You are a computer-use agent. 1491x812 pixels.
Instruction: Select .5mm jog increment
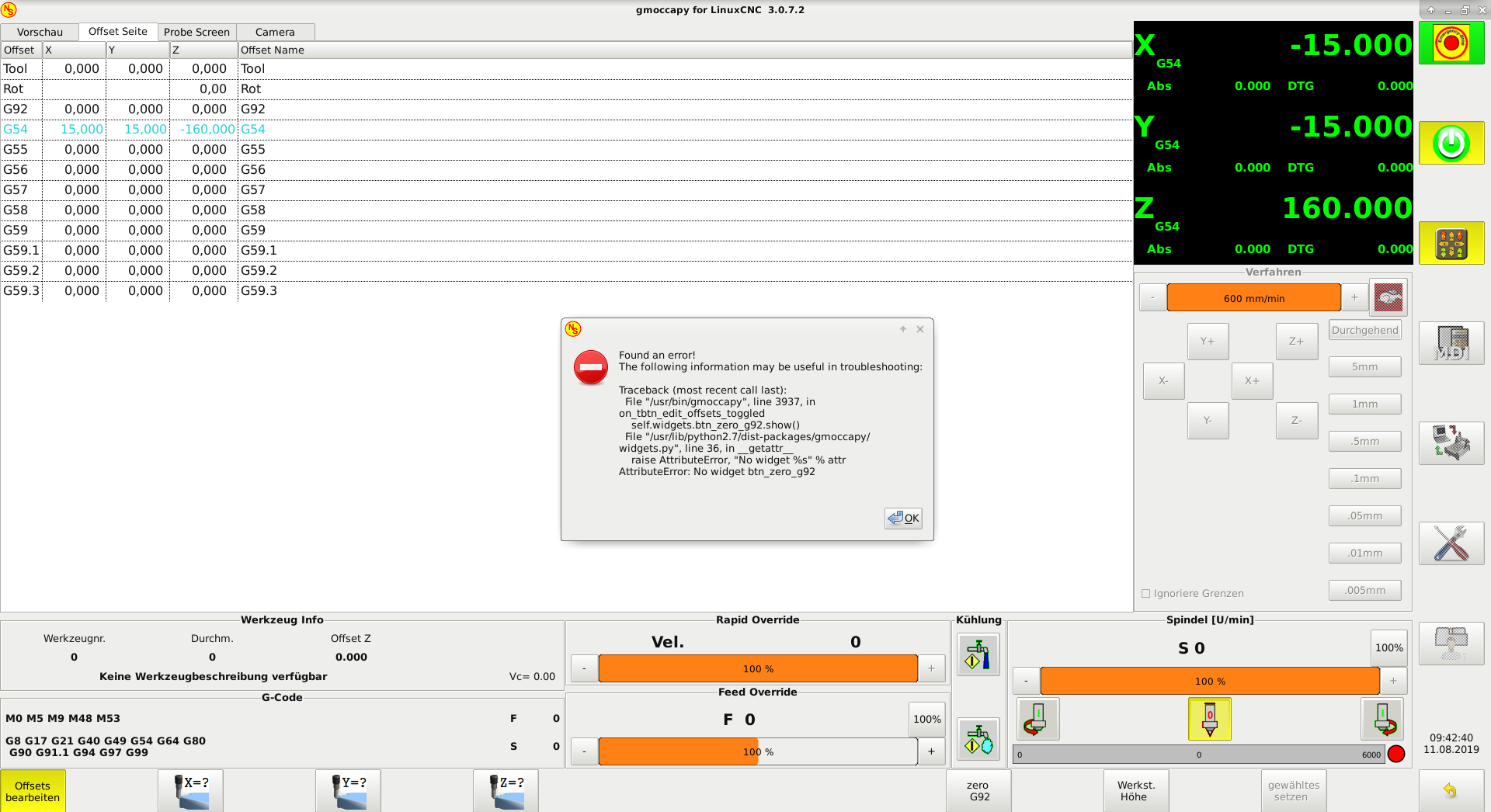pos(1365,442)
